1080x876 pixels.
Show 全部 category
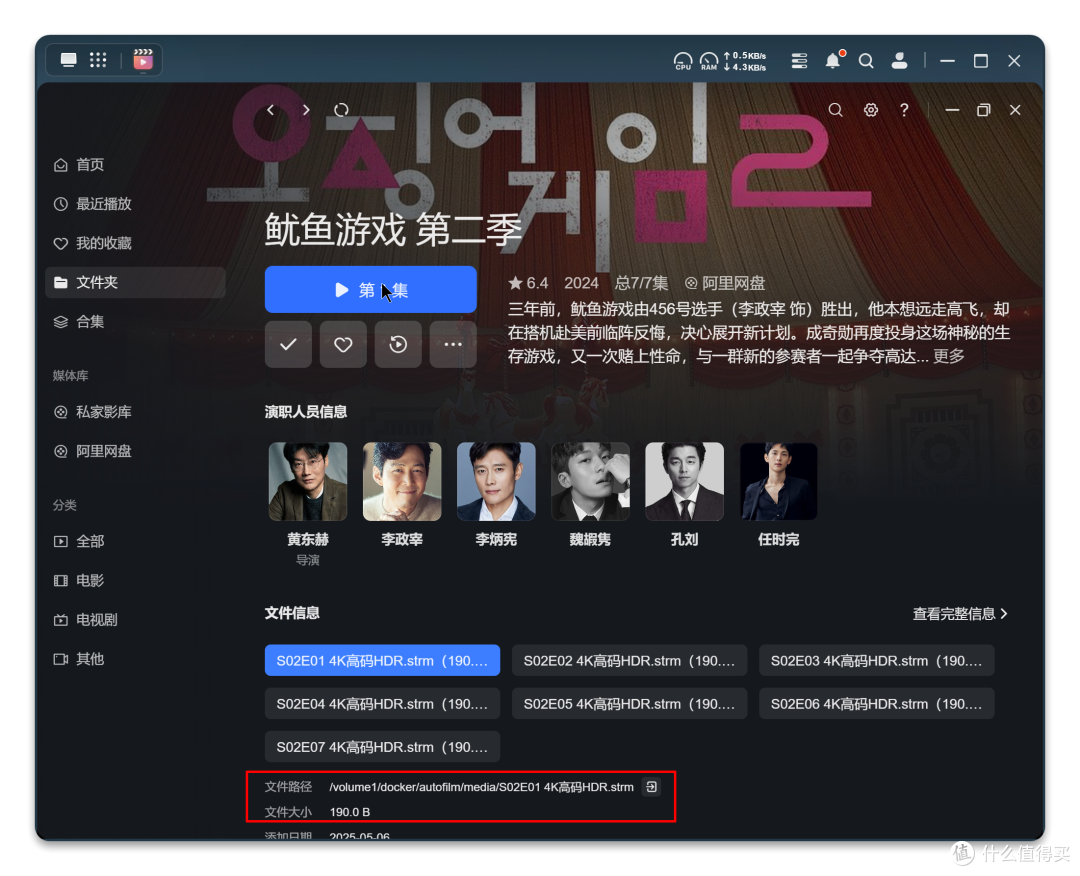coord(135,541)
